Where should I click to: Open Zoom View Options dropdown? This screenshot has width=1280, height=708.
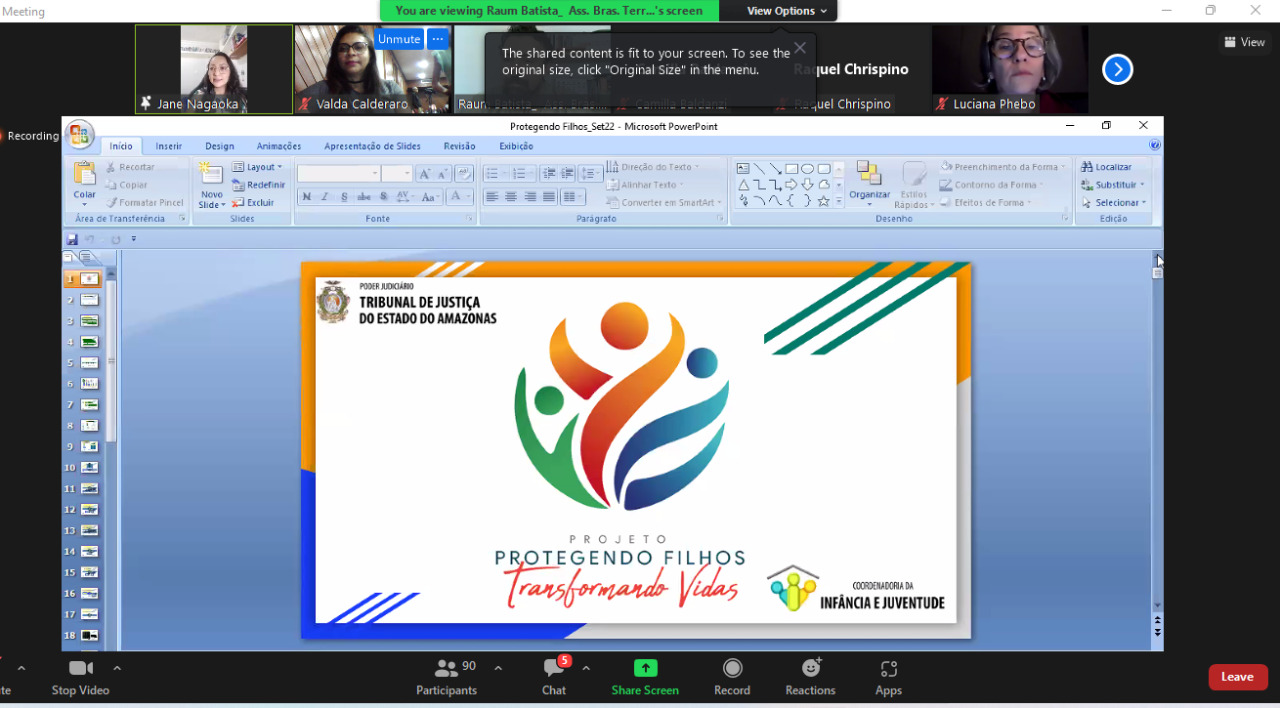tap(787, 11)
